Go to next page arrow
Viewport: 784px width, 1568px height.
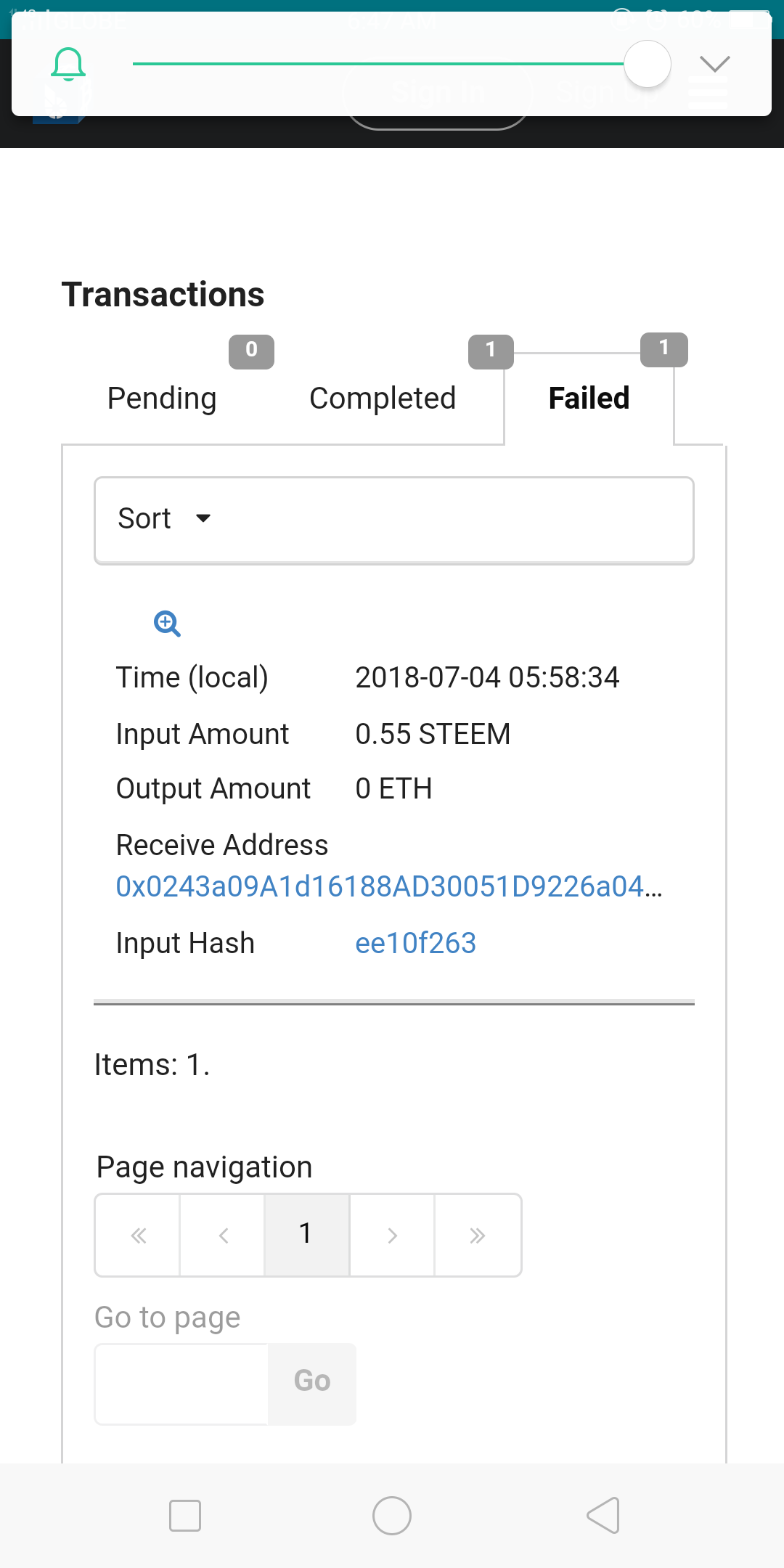pyautogui.click(x=392, y=1235)
